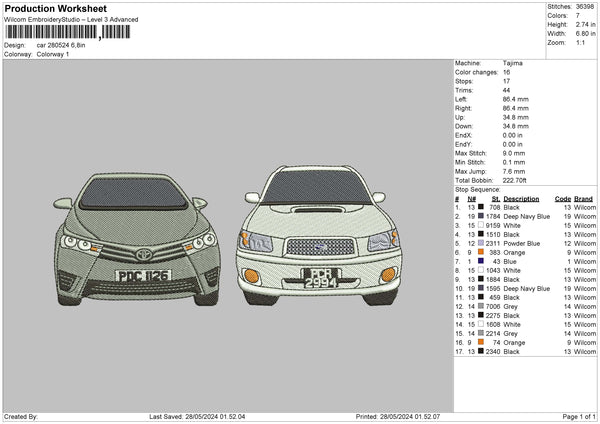Click the Brand column header
Viewport: 600px width, 424px height.
(583, 199)
